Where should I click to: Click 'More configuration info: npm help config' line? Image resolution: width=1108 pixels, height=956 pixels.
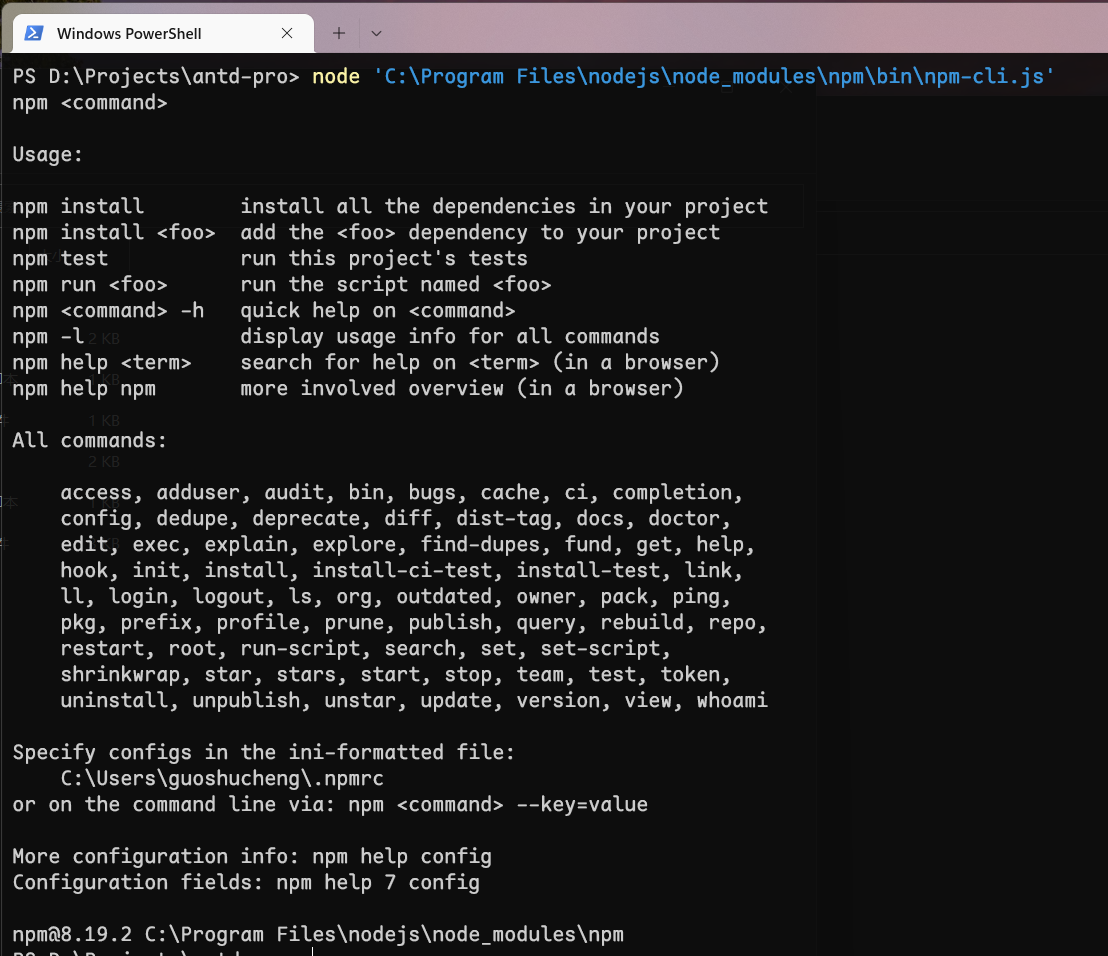coord(252,856)
